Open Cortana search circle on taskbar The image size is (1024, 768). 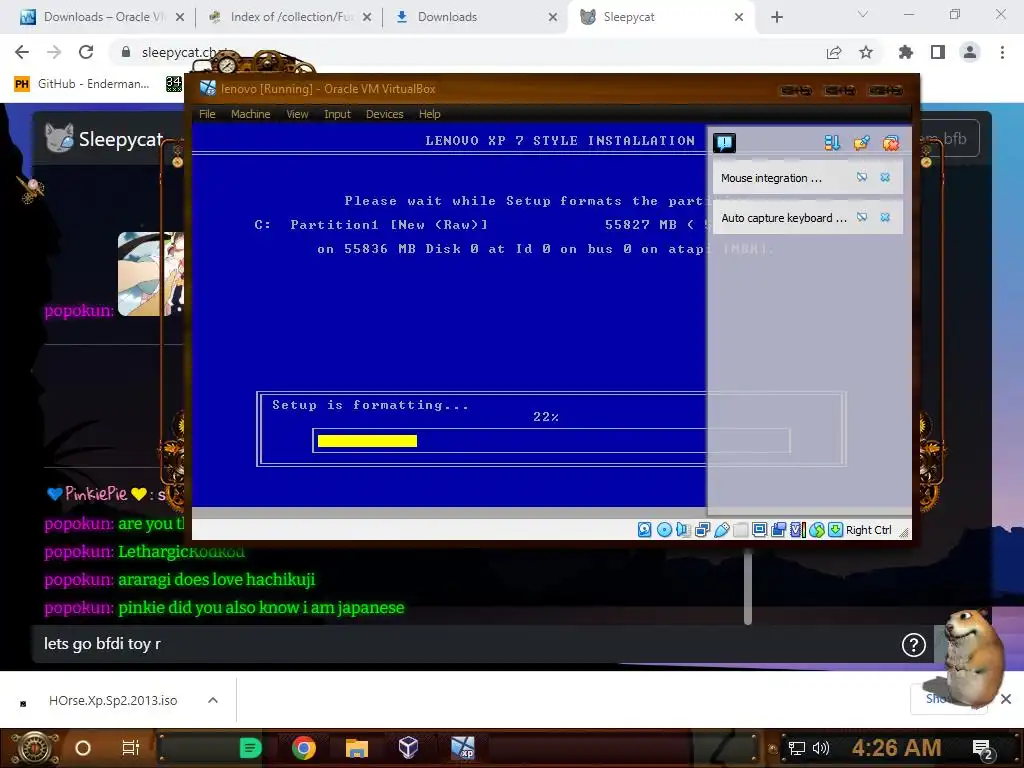[x=82, y=748]
